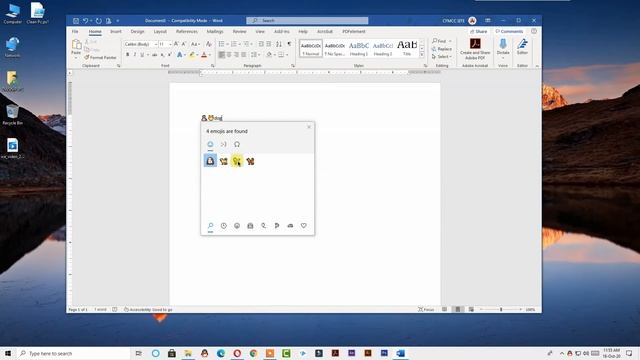Click the Decrease Indent icon
The height and width of the screenshot is (360, 640).
[261, 44]
